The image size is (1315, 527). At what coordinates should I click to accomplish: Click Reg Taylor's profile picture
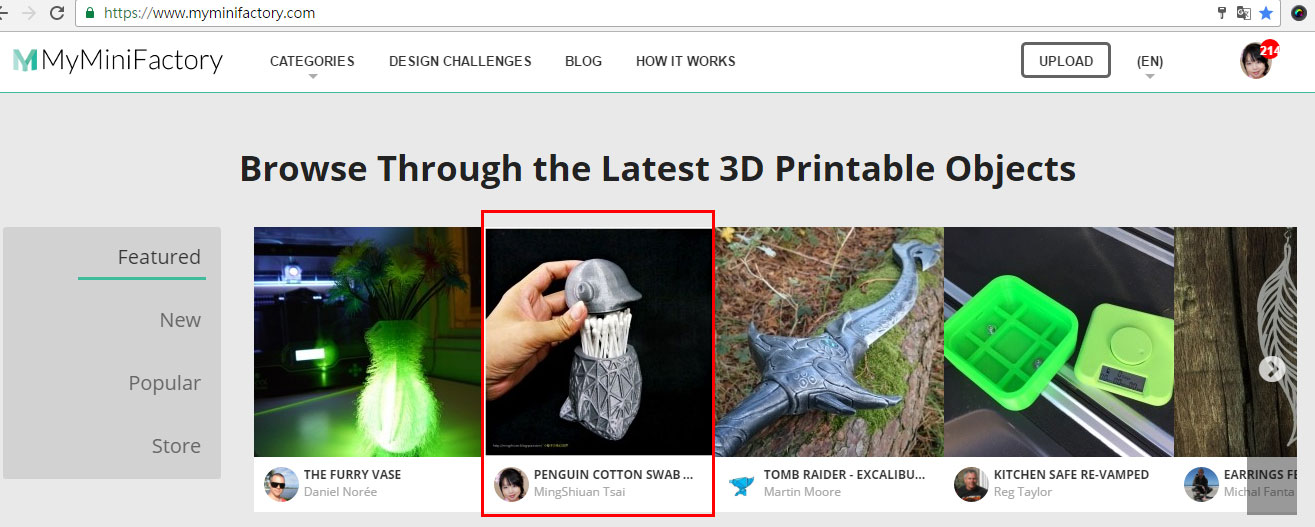click(971, 484)
